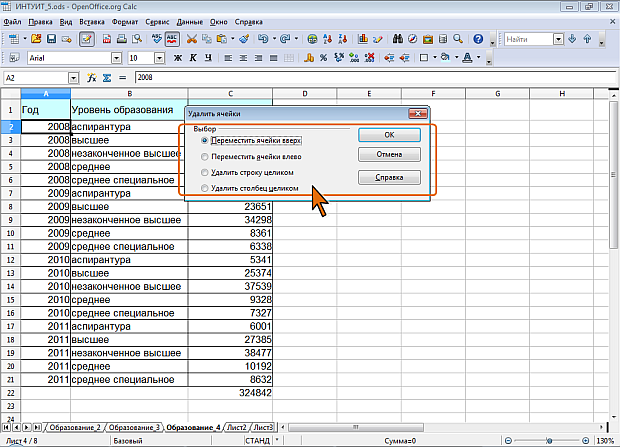The width and height of the screenshot is (620, 447).
Task: Open the Данные menu
Action: point(190,20)
